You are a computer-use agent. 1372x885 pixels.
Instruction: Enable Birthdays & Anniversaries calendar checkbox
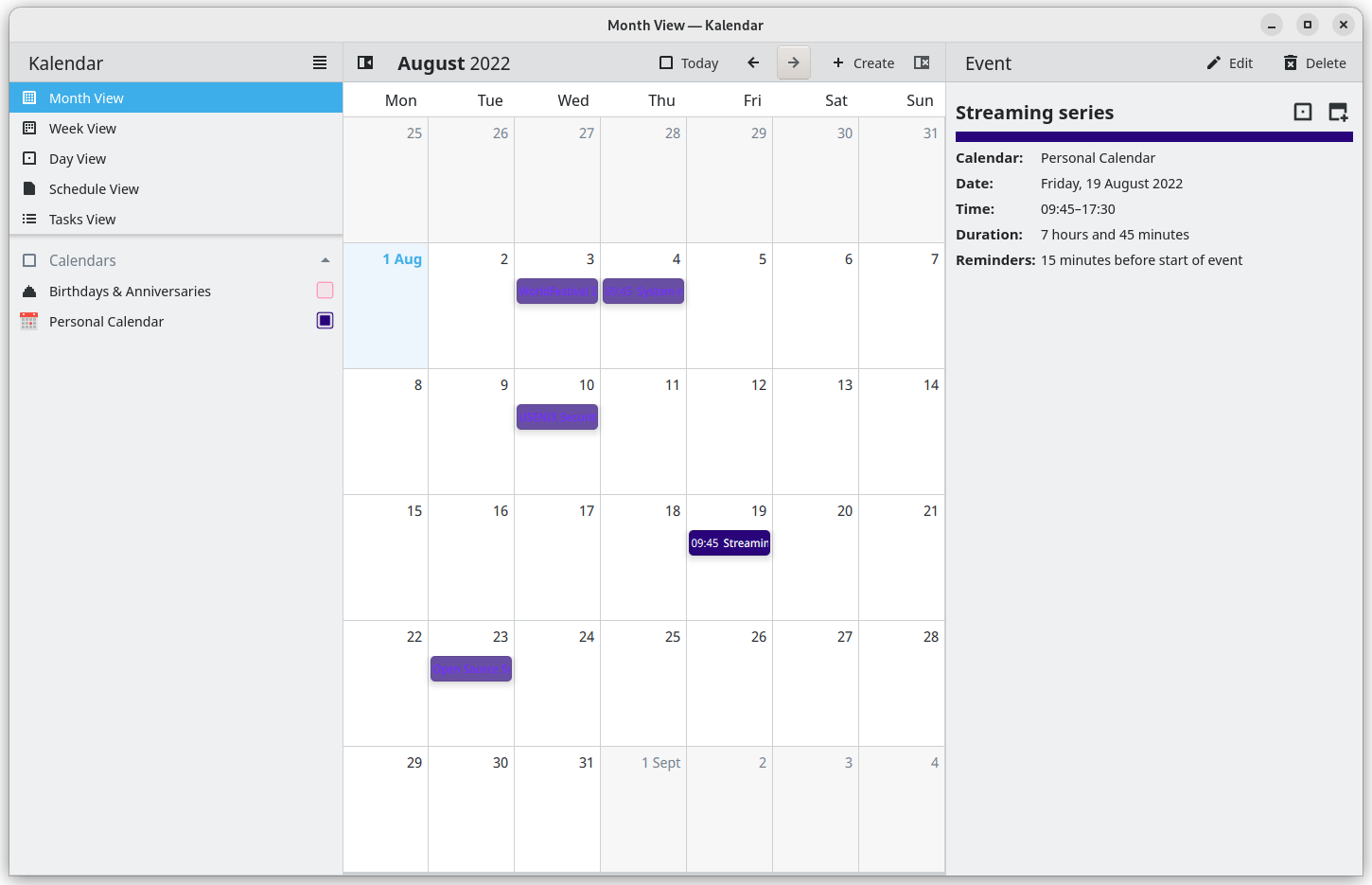coord(325,291)
